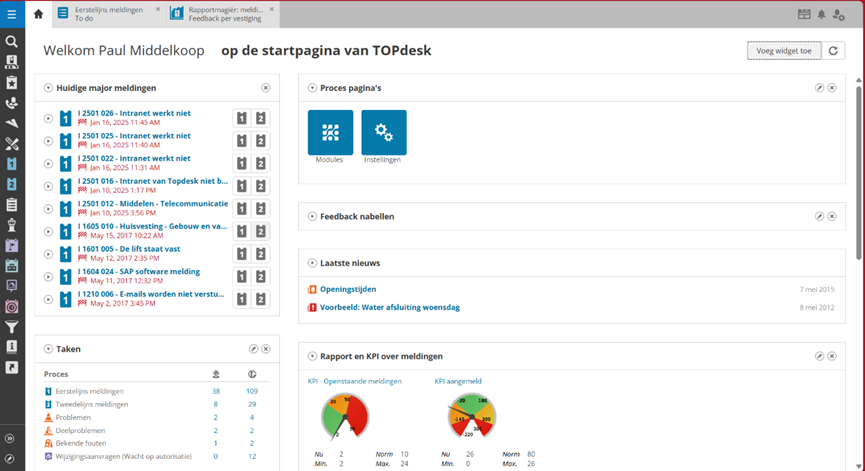Open the planner calendar icon in top bar
865x471 pixels.
[x=804, y=14]
